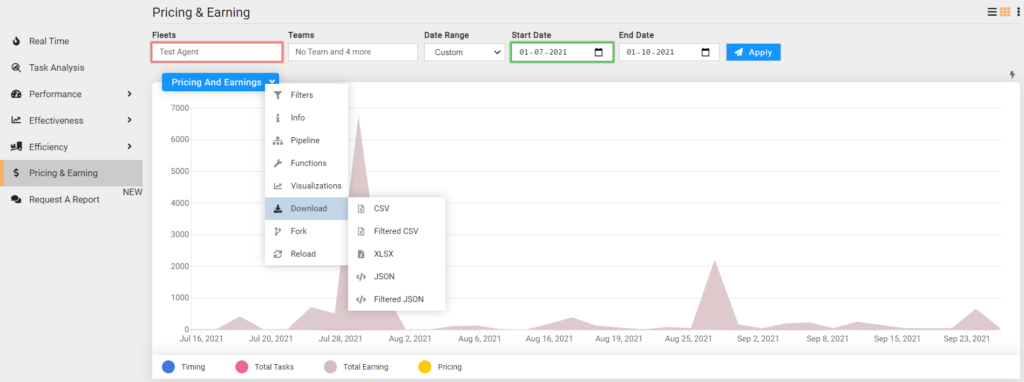
Task: Open the Start Date calendar picker icon
Action: click(599, 52)
